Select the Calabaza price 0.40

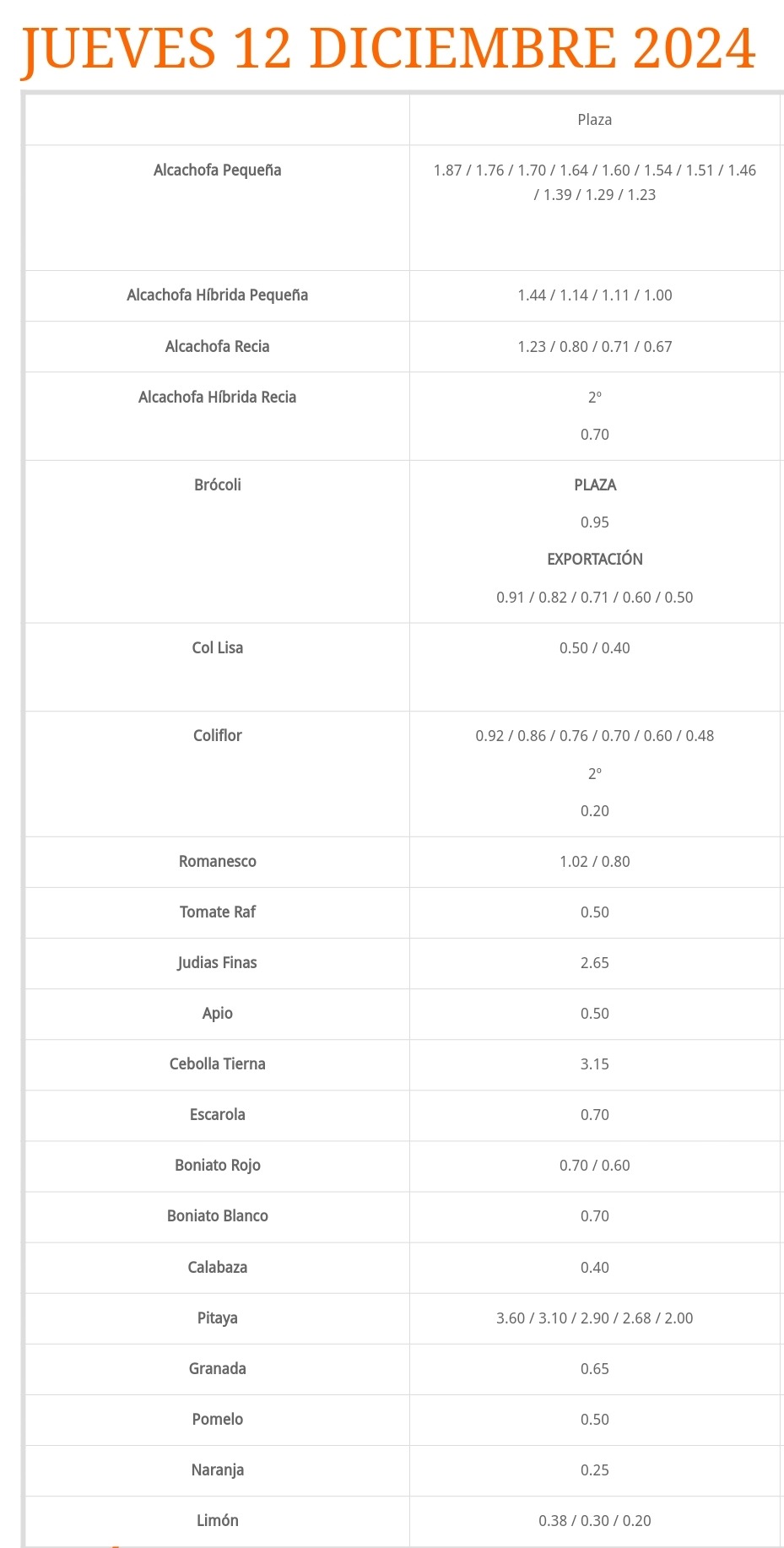(595, 1268)
